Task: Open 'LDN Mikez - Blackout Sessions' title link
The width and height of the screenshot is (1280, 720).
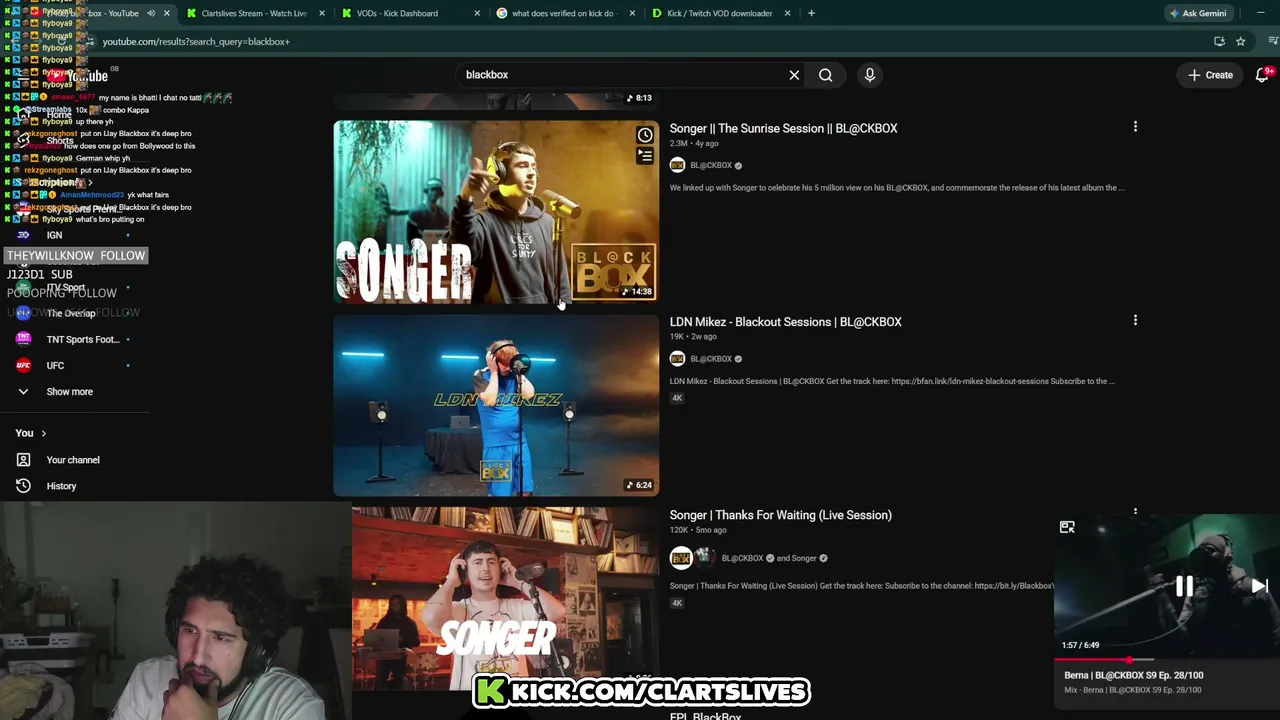Action: pos(785,322)
